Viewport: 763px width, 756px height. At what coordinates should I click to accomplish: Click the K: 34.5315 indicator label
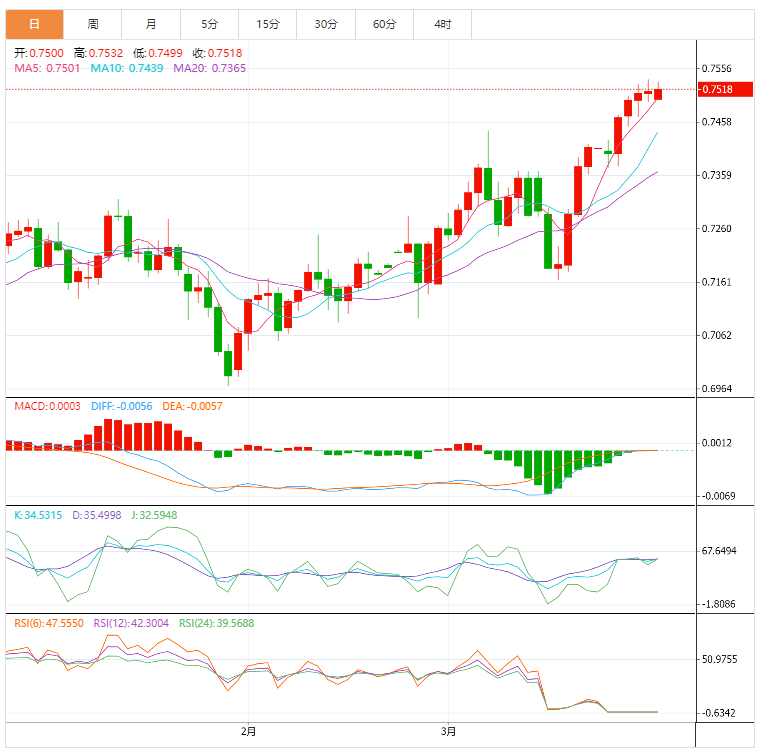click(x=38, y=515)
